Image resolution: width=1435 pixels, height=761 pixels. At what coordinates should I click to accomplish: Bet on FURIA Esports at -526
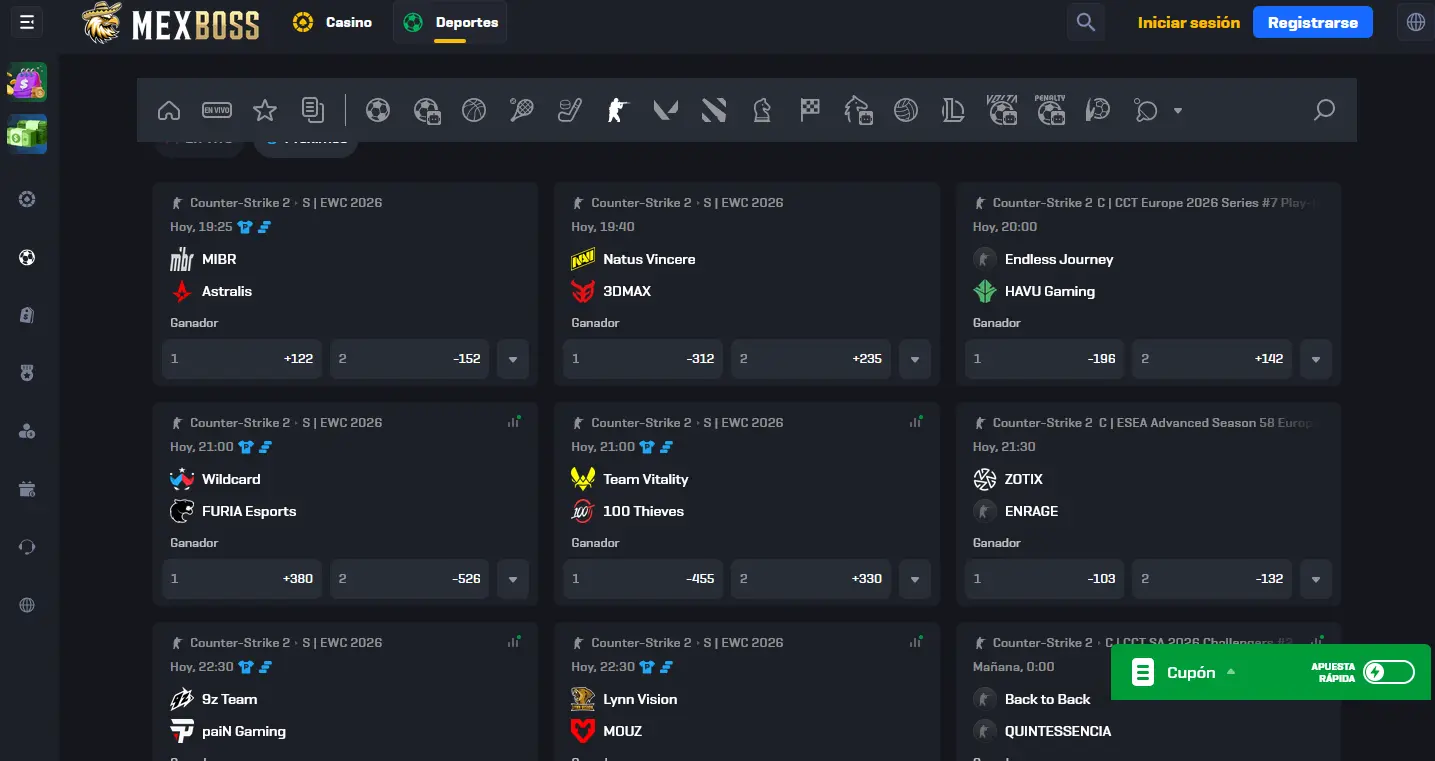410,579
